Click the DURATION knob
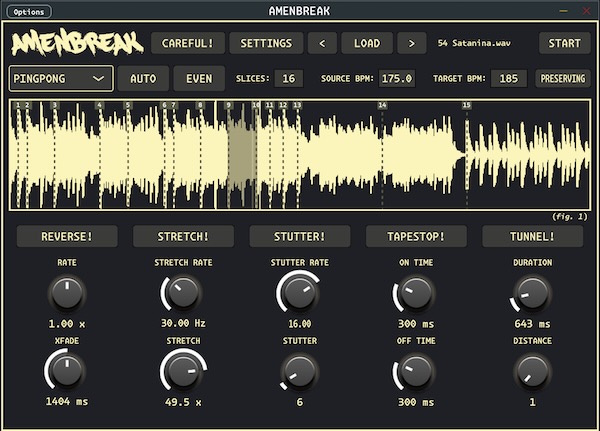The width and height of the screenshot is (600, 431). coord(532,294)
